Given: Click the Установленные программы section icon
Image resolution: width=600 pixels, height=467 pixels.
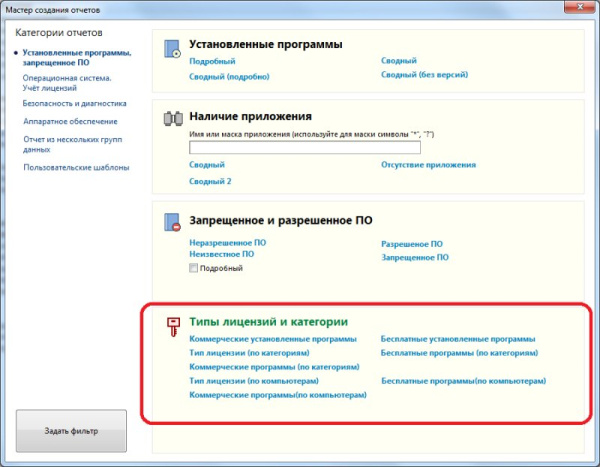Looking at the screenshot, I should [171, 47].
